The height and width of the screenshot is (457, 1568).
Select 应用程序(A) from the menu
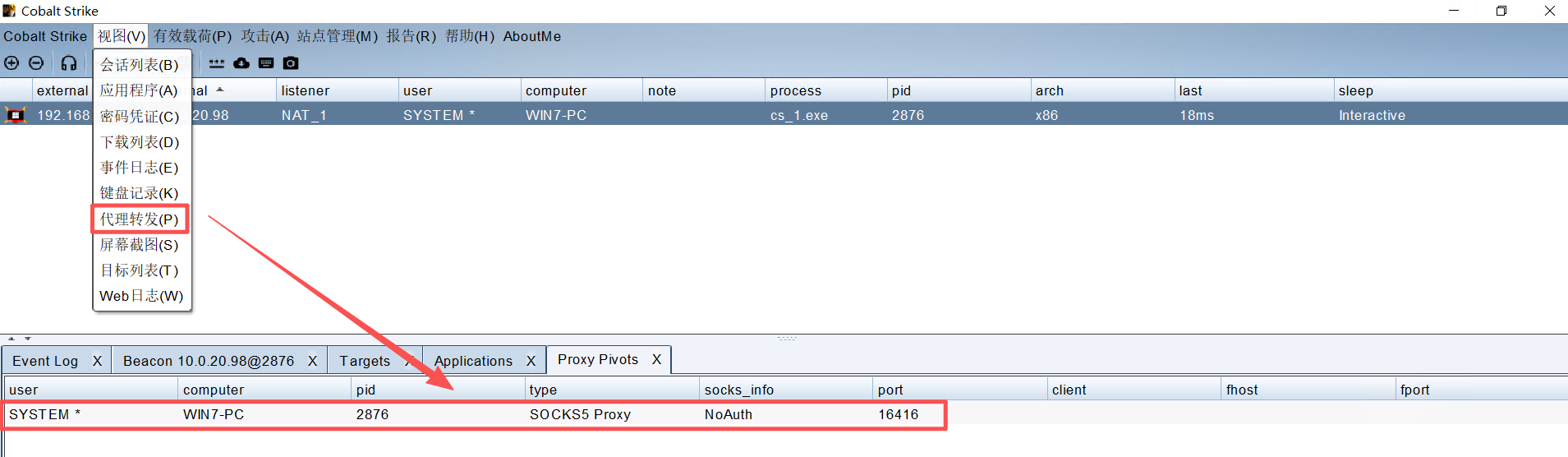click(x=141, y=90)
